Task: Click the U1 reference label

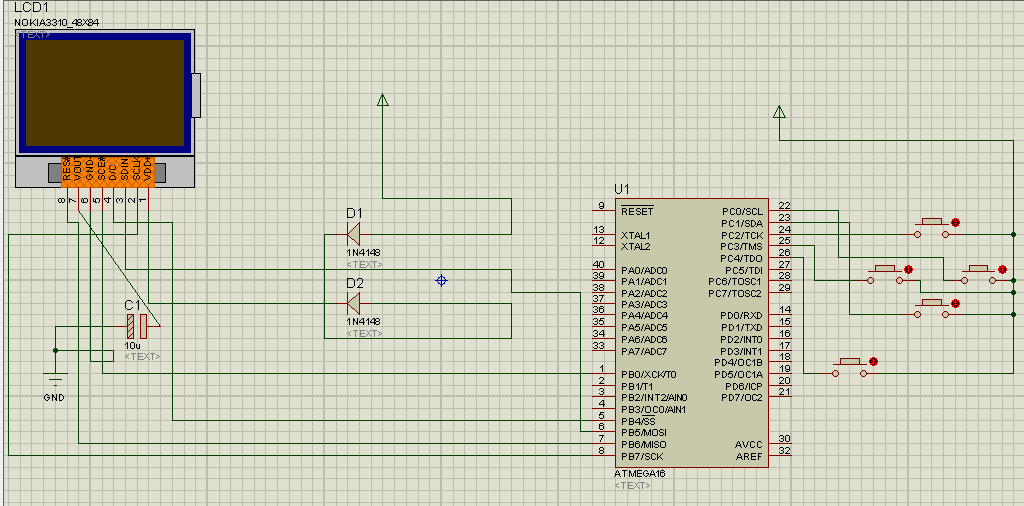Action: [x=621, y=189]
